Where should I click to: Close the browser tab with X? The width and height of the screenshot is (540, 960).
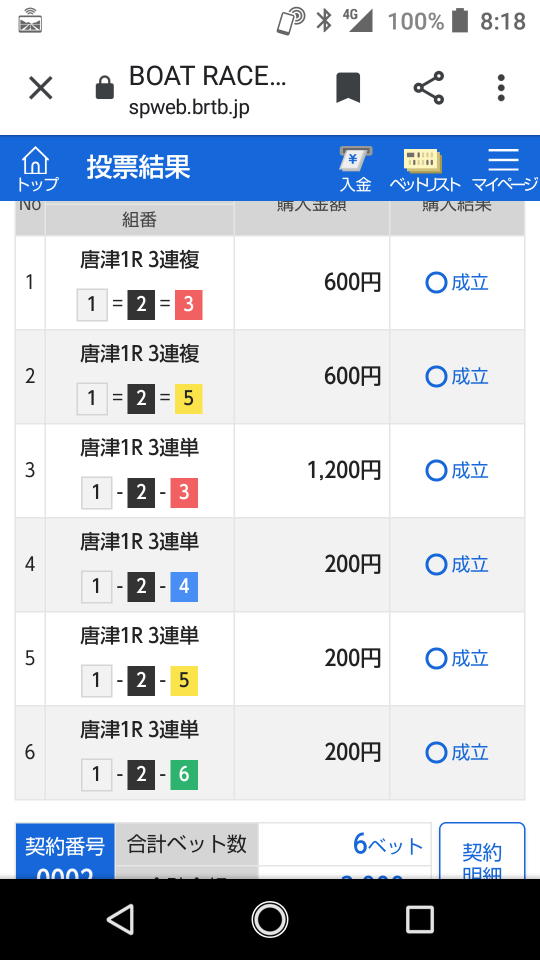click(x=41, y=88)
